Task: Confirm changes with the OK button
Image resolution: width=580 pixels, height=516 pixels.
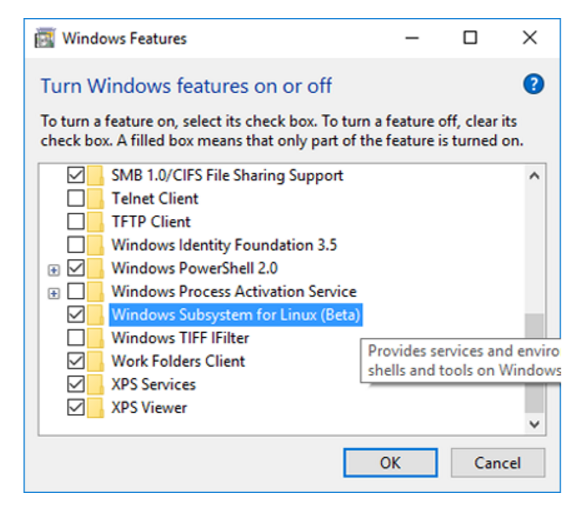Action: (x=390, y=463)
